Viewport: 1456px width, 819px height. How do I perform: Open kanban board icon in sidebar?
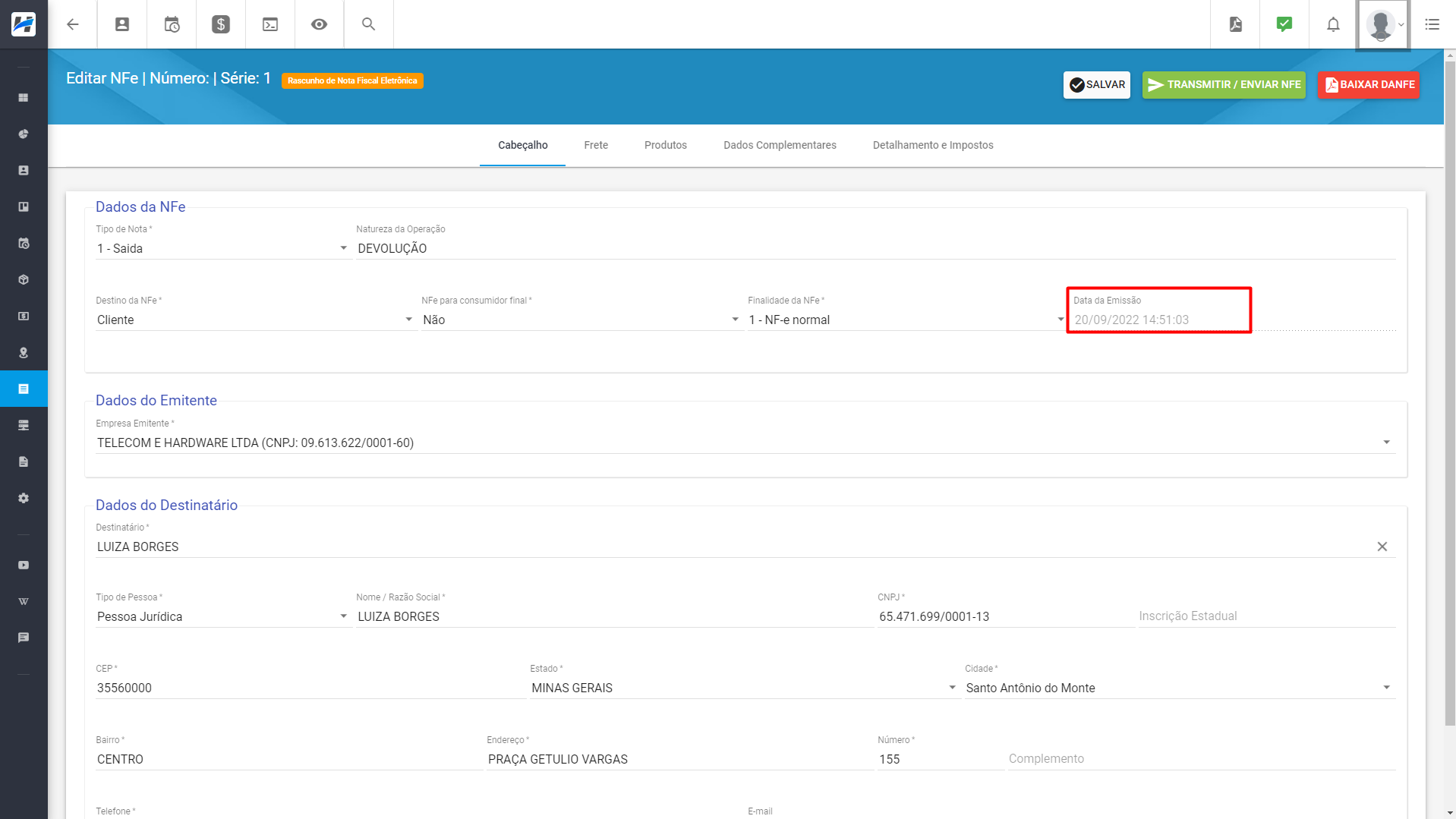tap(24, 206)
